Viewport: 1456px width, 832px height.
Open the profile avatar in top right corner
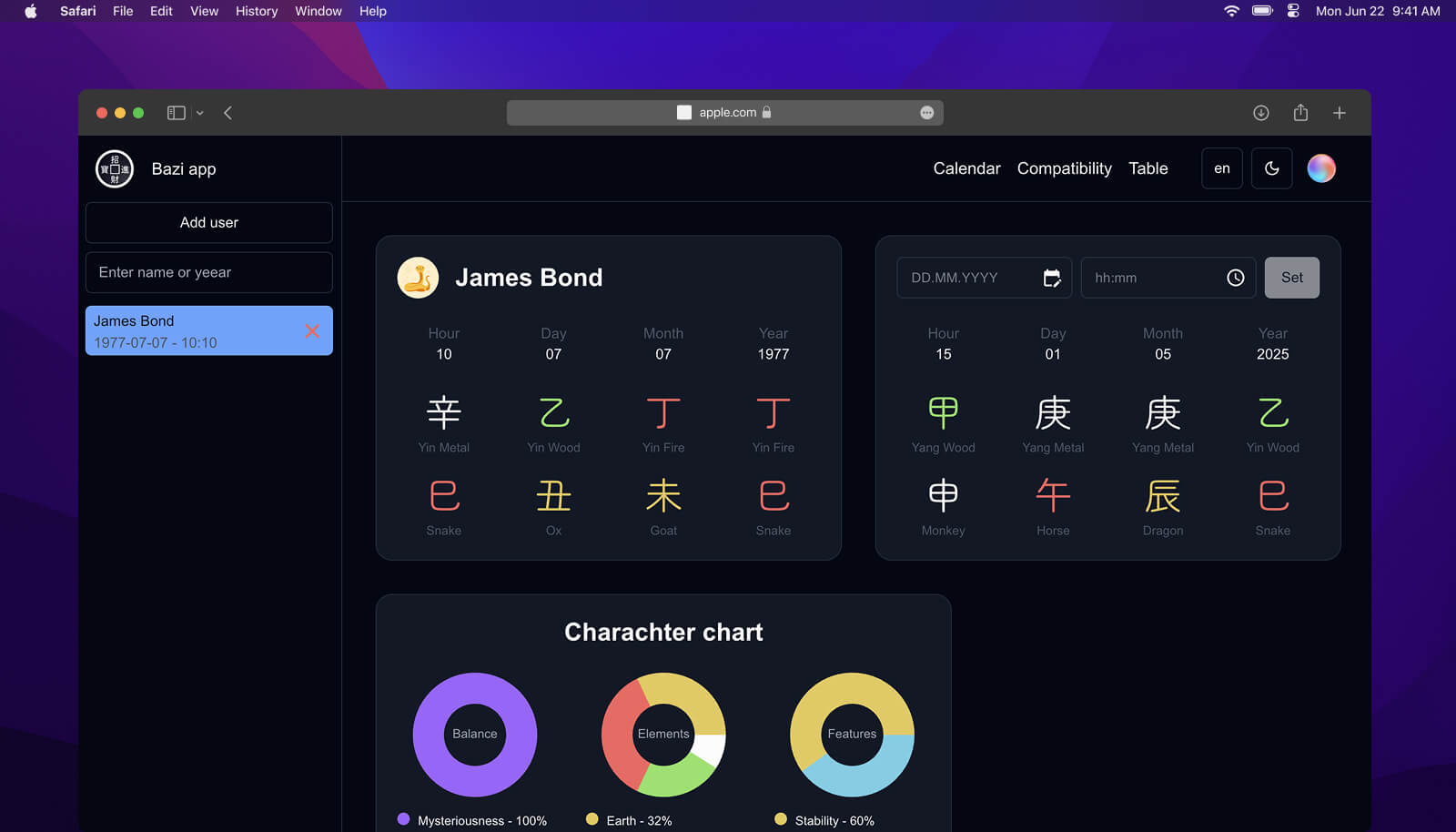tap(1320, 167)
